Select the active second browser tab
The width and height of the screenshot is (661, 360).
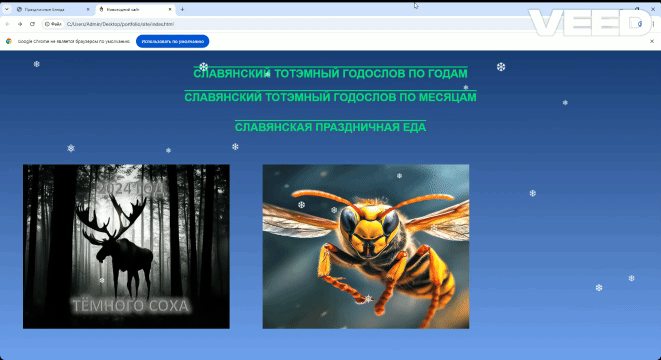tap(135, 9)
